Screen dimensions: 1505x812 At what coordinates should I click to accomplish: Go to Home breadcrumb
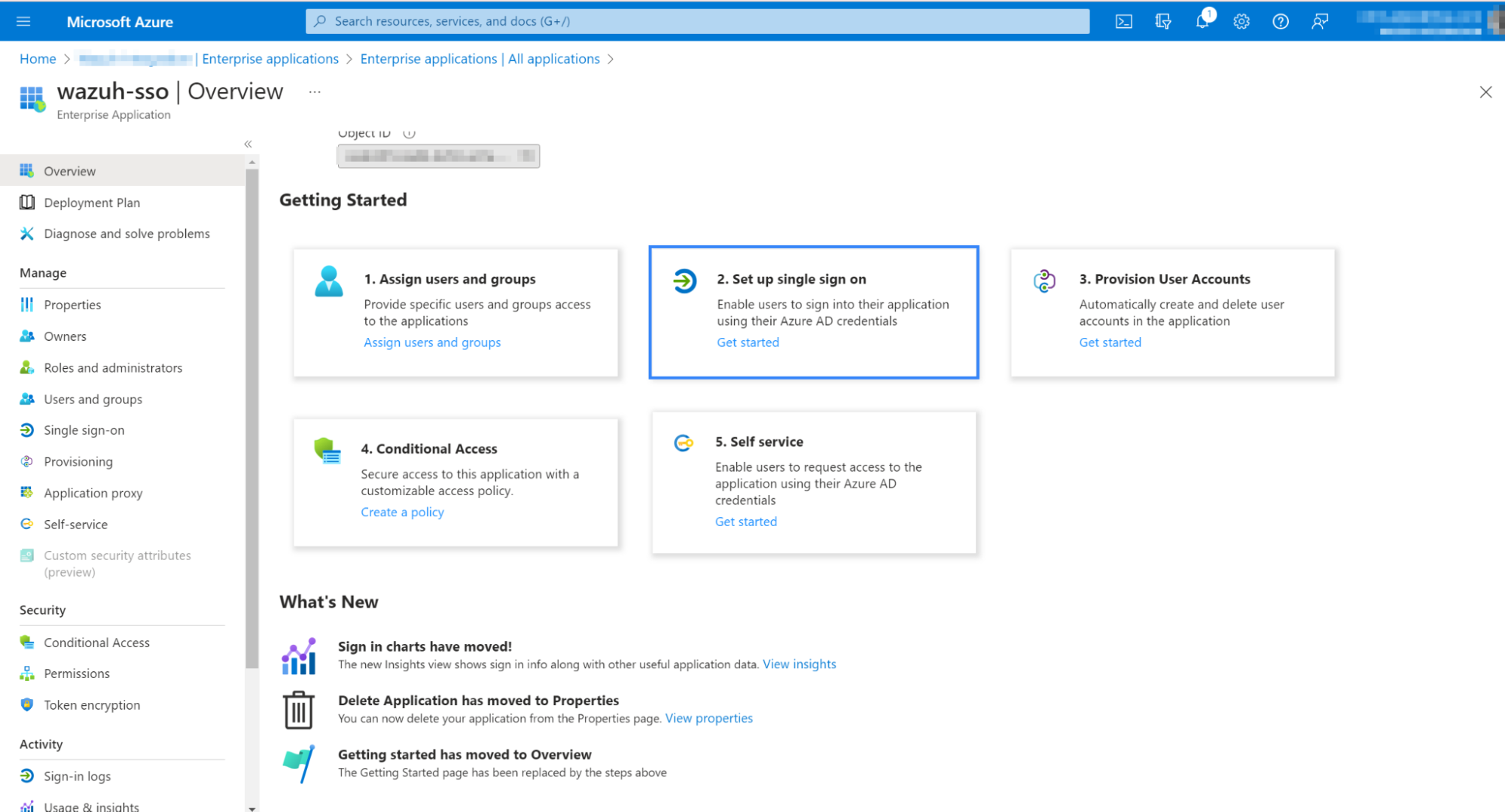pyautogui.click(x=38, y=59)
